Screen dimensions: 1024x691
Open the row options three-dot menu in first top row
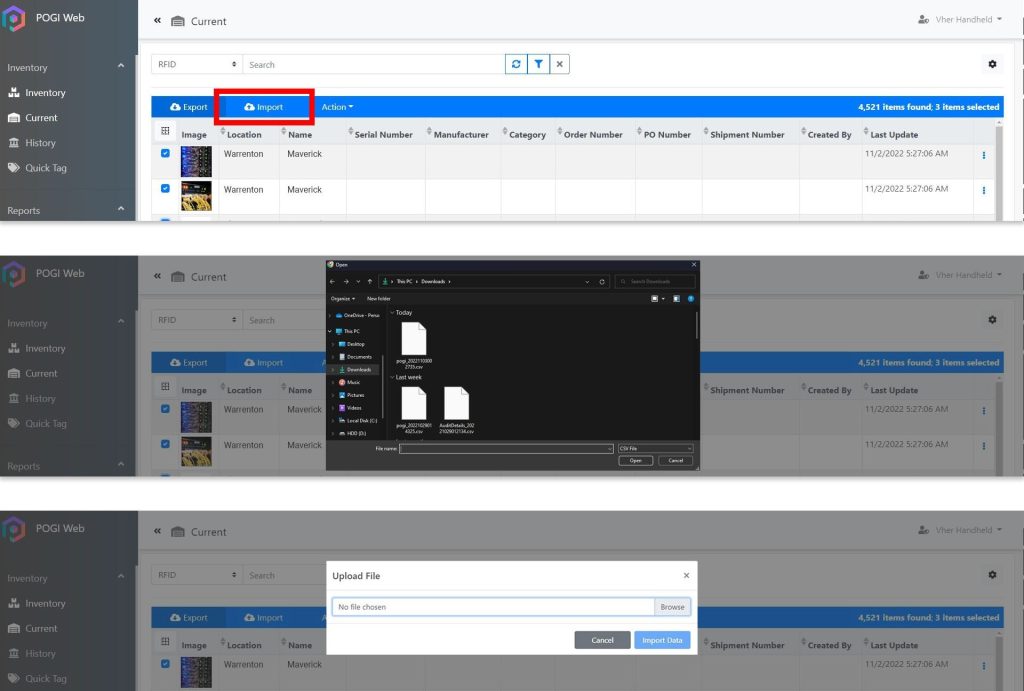pos(983,155)
